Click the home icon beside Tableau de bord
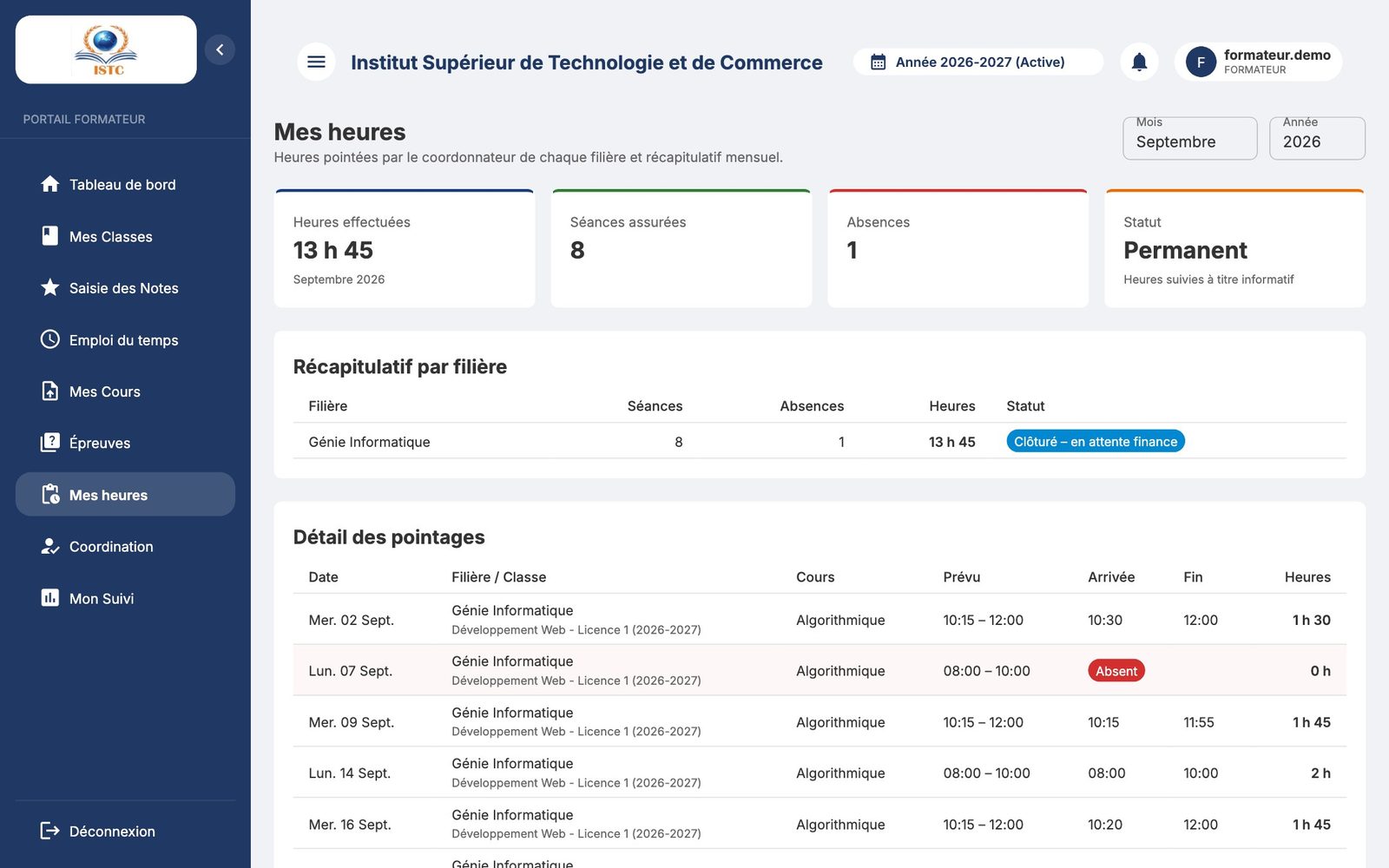 click(x=50, y=184)
